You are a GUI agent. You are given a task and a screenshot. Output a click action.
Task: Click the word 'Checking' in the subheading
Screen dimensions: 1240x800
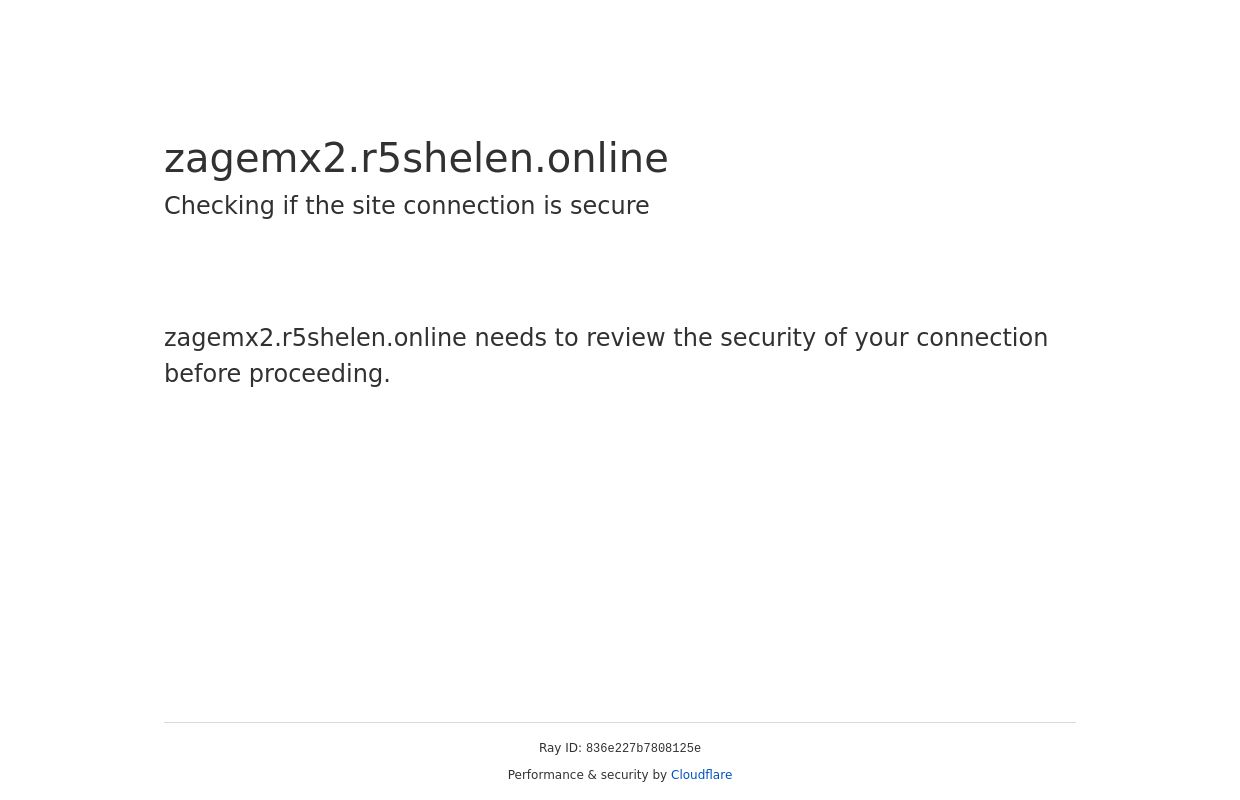[219, 206]
